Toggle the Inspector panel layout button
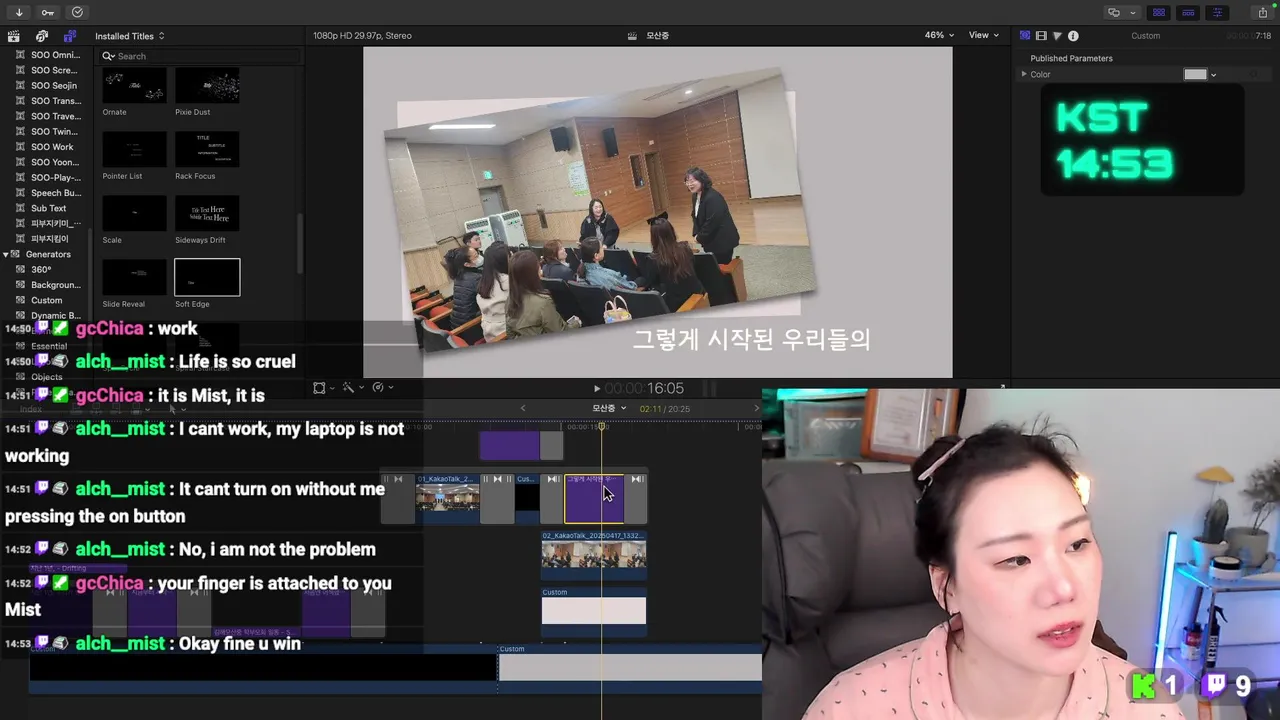This screenshot has height=720, width=1280. (x=1217, y=12)
